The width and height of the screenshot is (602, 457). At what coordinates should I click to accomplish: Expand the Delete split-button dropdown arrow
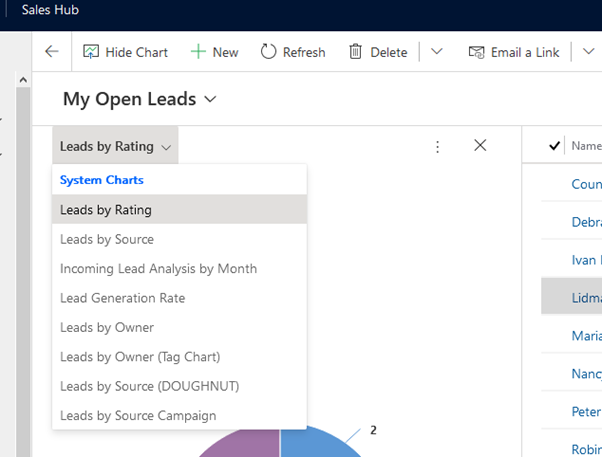(436, 52)
